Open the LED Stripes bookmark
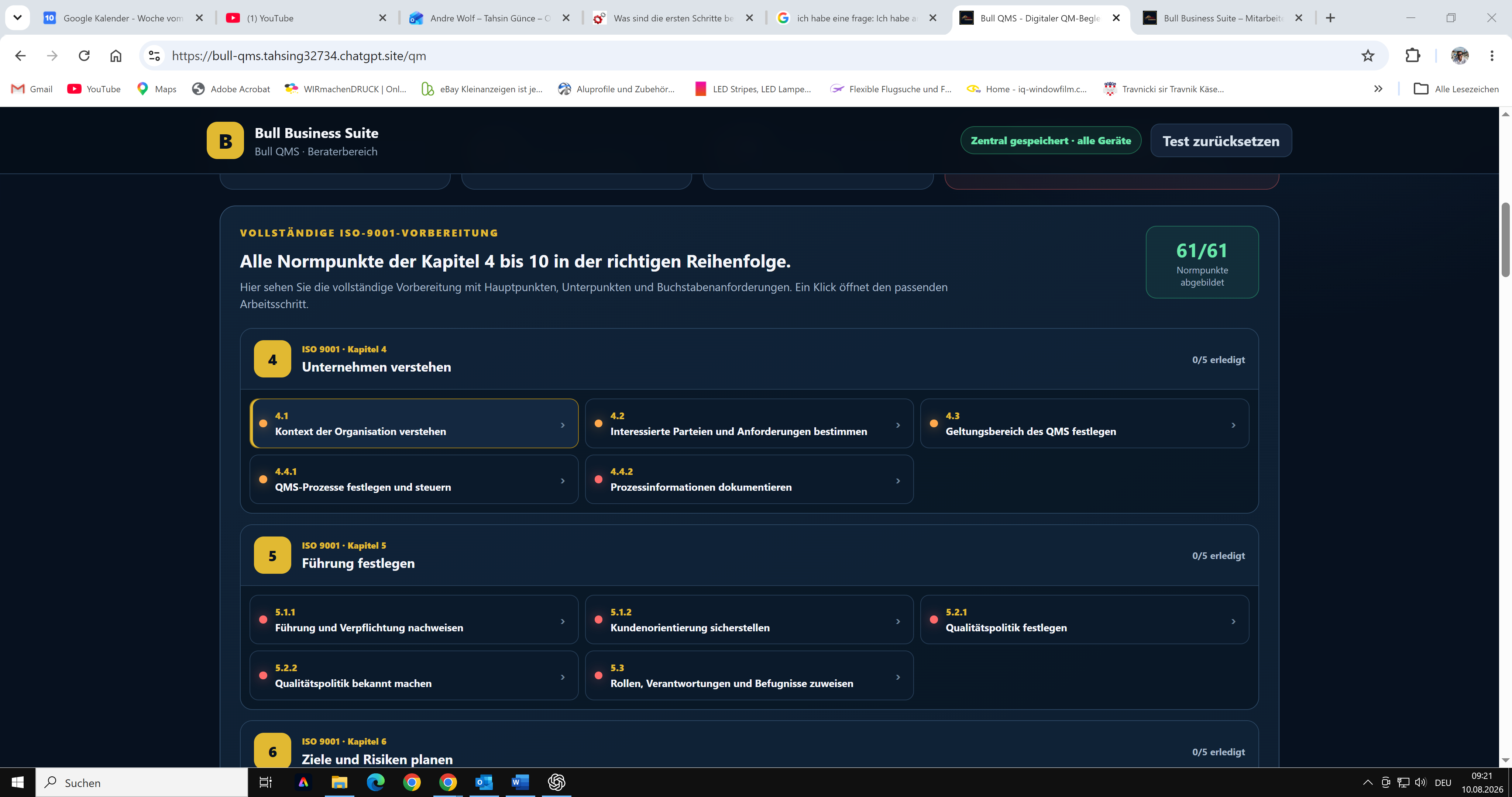This screenshot has width=1512, height=797. [753, 89]
